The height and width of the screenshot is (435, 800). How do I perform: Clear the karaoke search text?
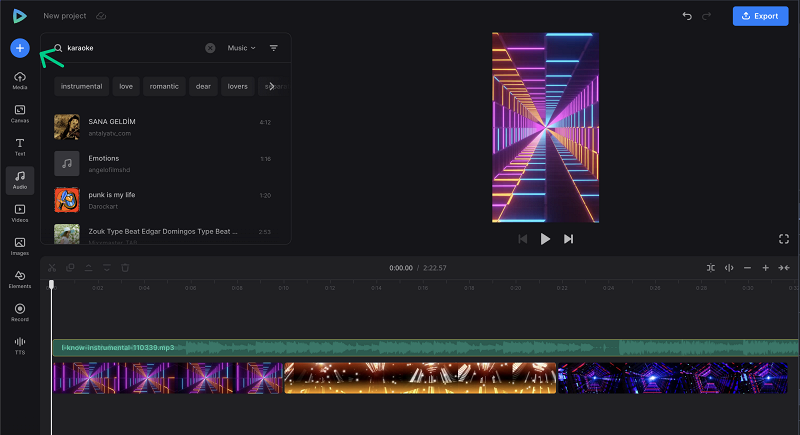(210, 48)
